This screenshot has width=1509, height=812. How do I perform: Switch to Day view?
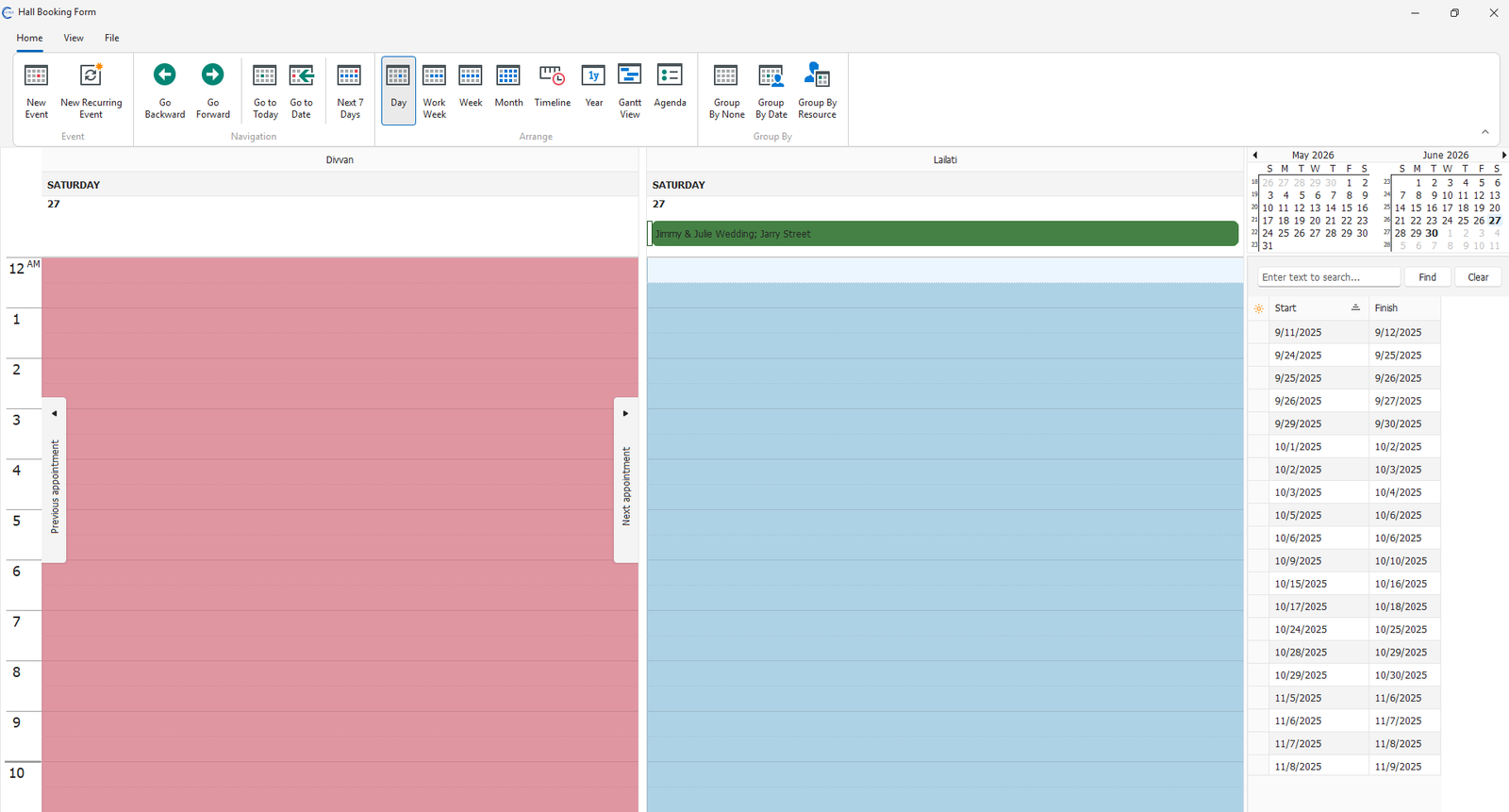[x=398, y=91]
